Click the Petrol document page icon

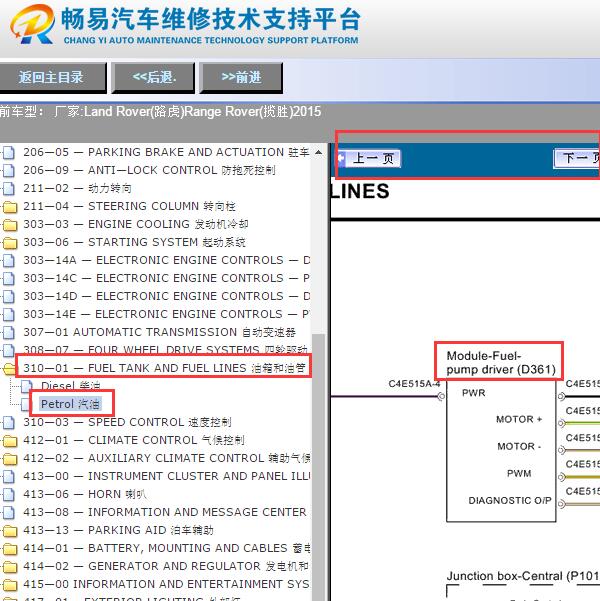coord(27,404)
